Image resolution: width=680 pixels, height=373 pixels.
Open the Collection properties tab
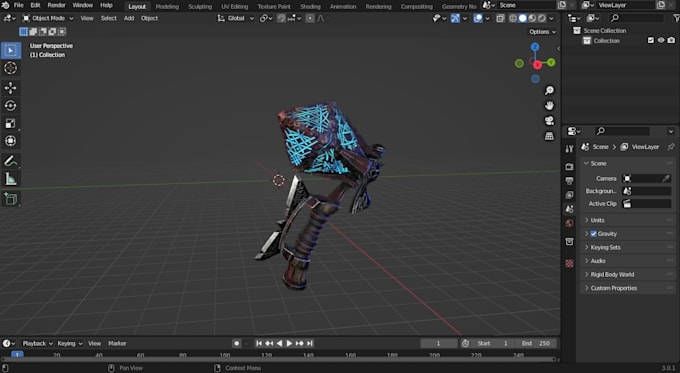(x=569, y=242)
